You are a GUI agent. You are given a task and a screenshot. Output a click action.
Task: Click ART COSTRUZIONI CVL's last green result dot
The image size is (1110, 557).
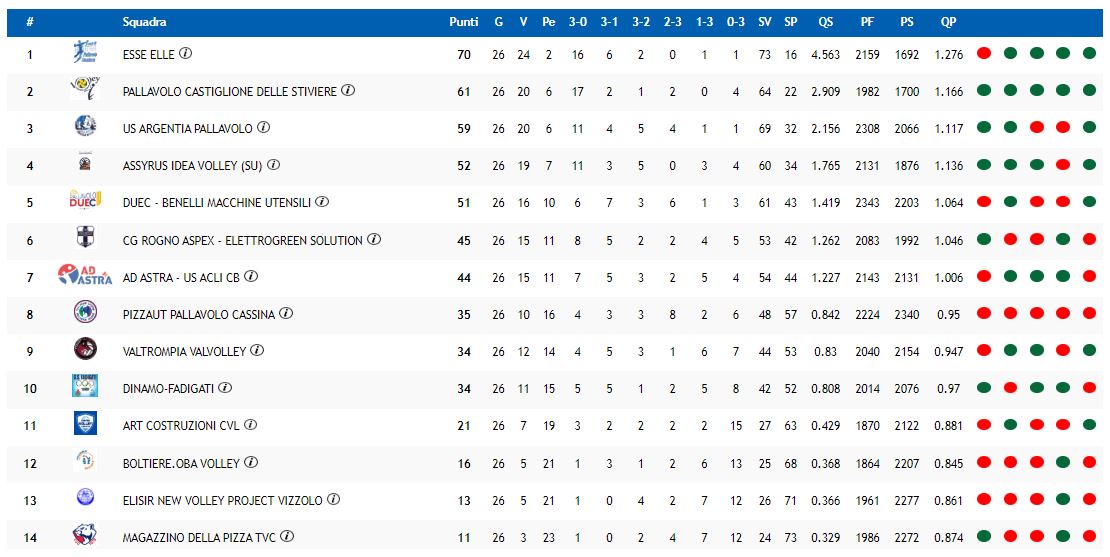[1089, 425]
